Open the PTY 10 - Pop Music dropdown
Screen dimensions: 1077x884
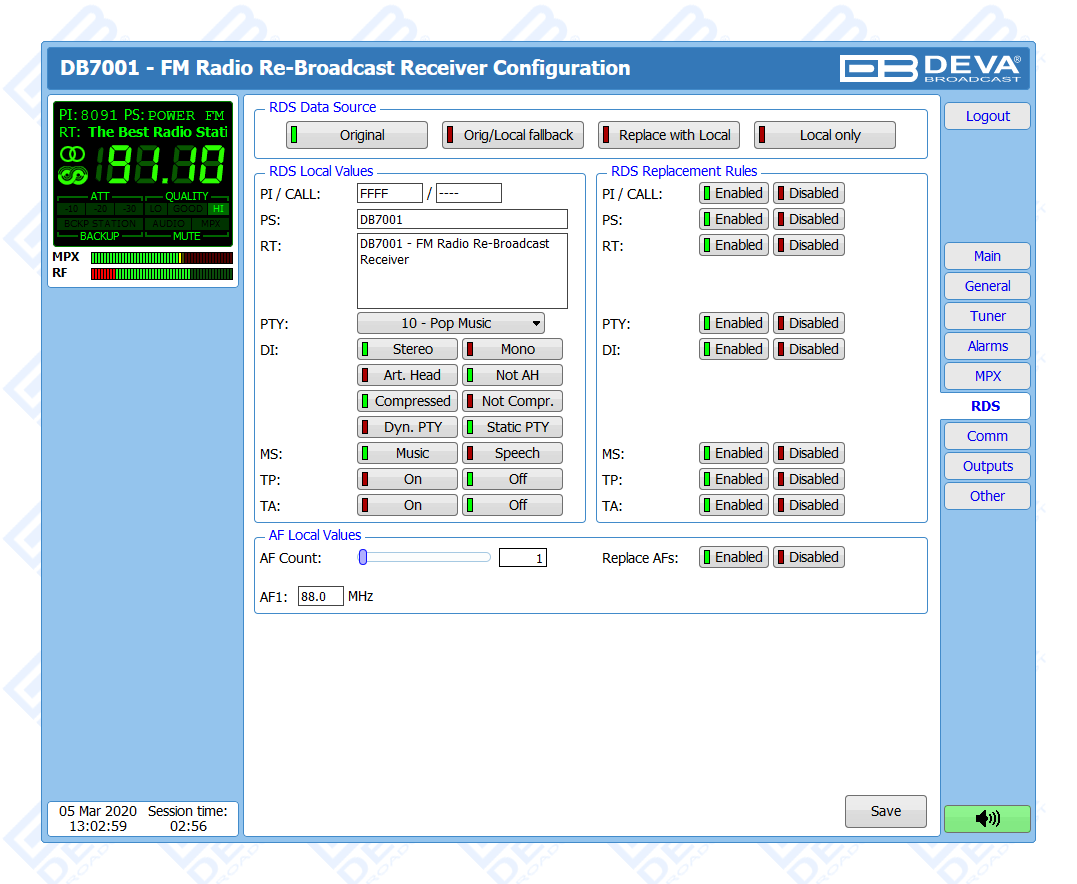pos(451,323)
